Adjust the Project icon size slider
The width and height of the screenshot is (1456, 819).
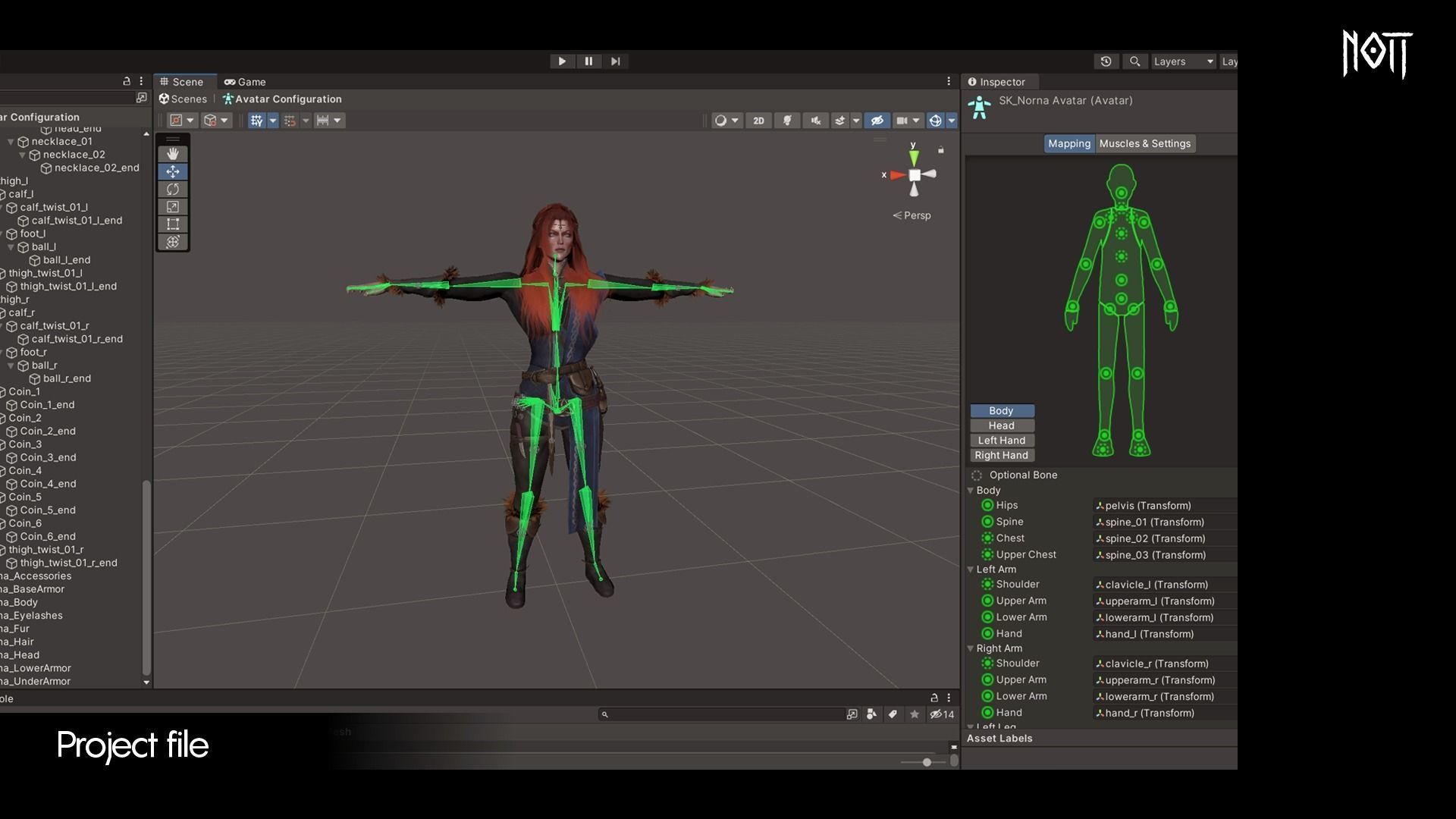[x=927, y=762]
